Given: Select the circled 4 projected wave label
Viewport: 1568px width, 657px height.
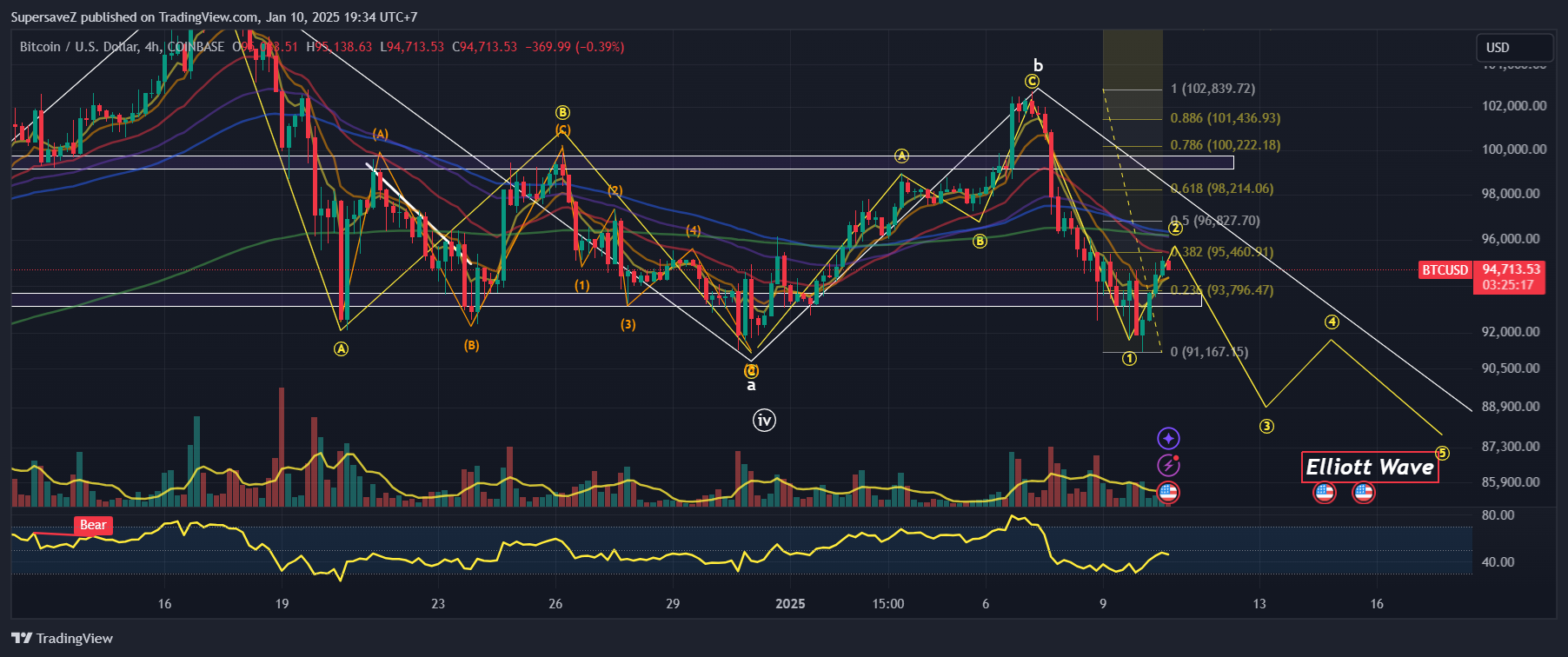Looking at the screenshot, I should pos(1332,322).
